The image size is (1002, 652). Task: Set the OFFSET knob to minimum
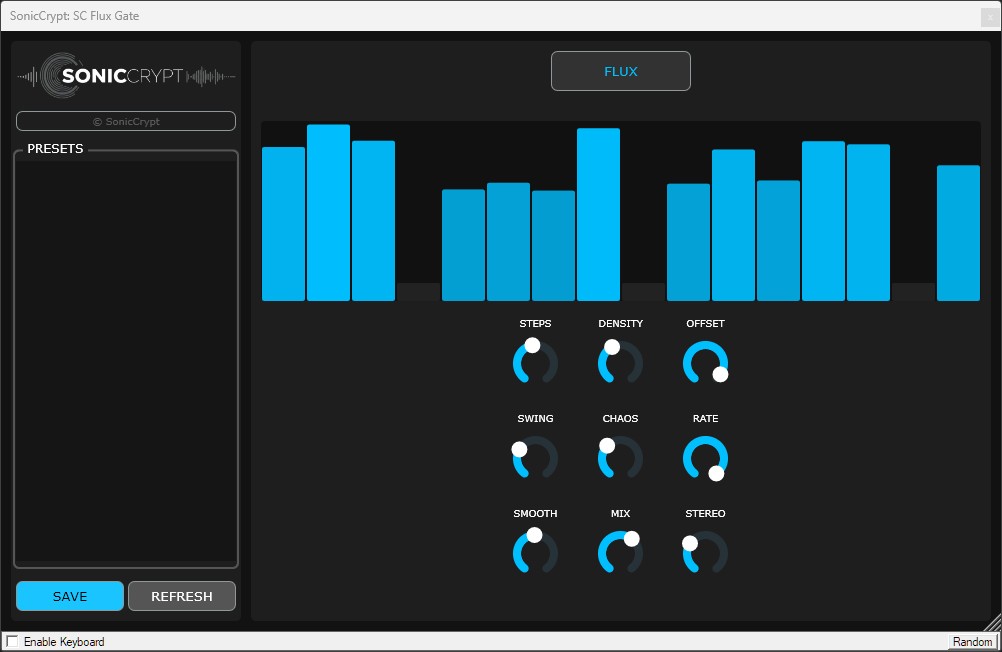tap(705, 362)
